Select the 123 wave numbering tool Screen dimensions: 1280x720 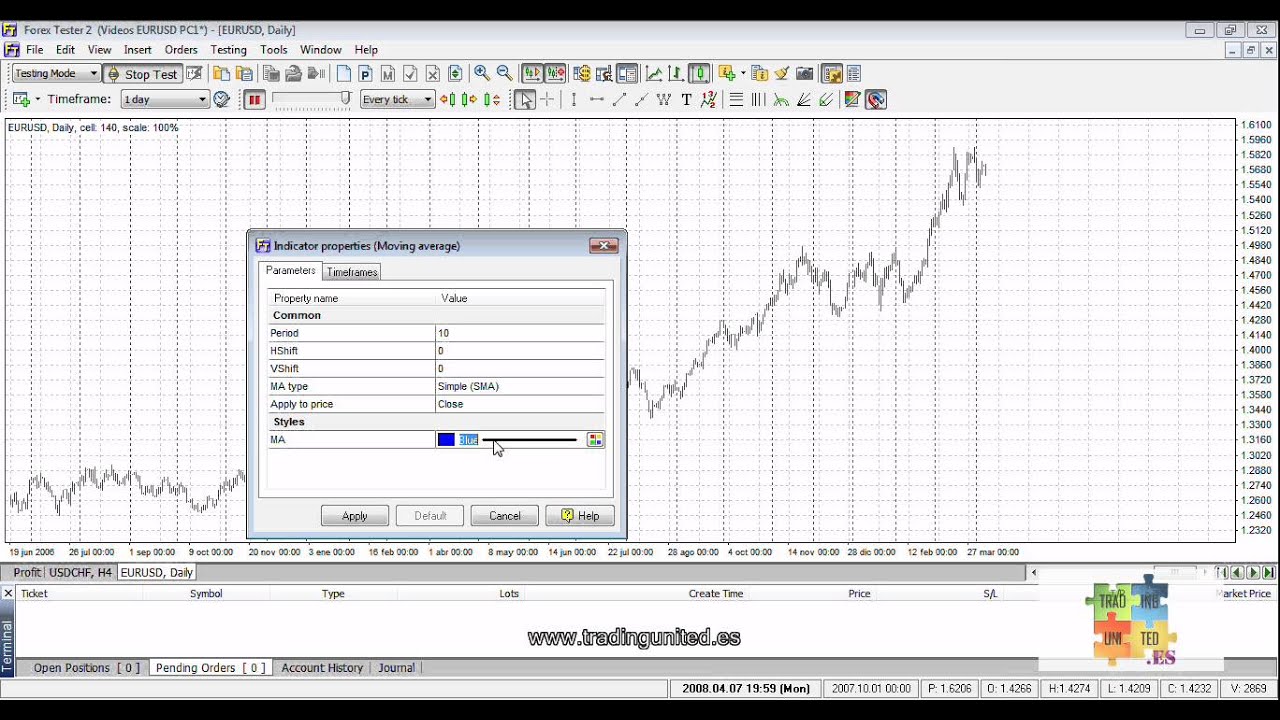tap(709, 99)
